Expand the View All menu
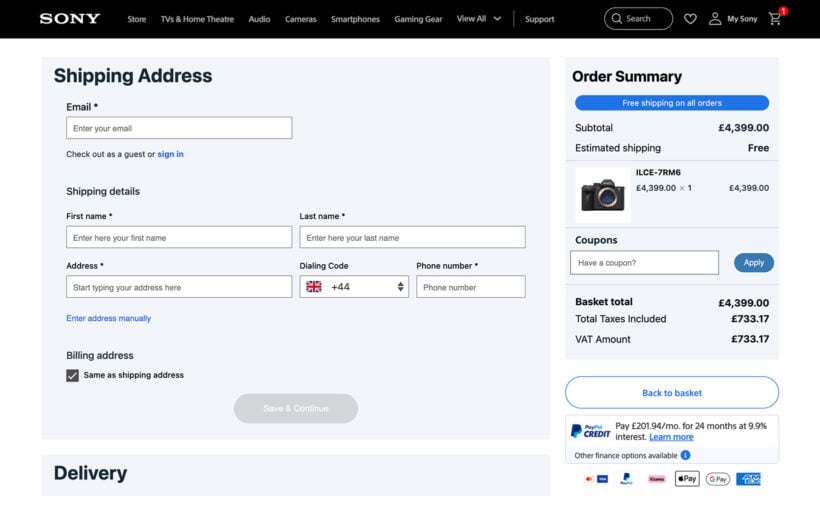This screenshot has width=820, height=505. click(x=479, y=19)
